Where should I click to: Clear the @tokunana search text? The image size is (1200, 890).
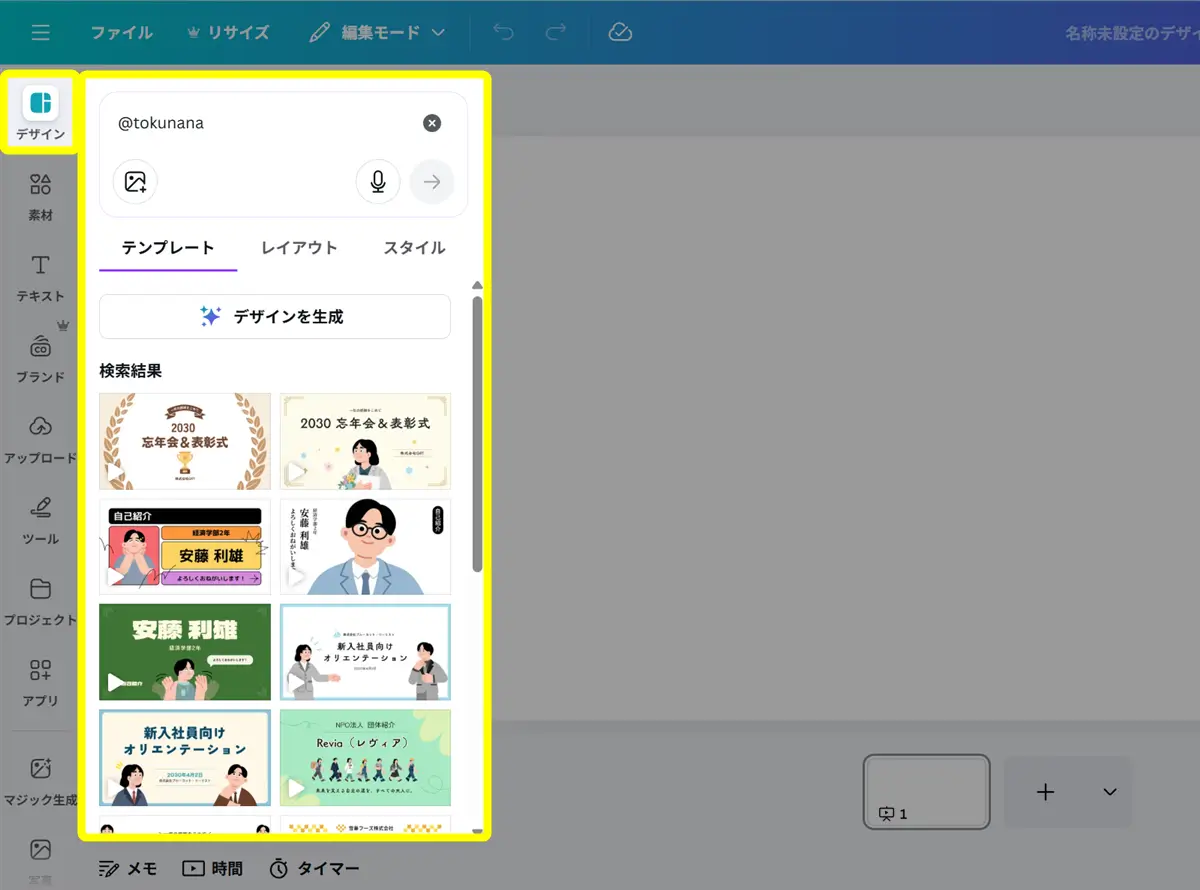[x=432, y=123]
